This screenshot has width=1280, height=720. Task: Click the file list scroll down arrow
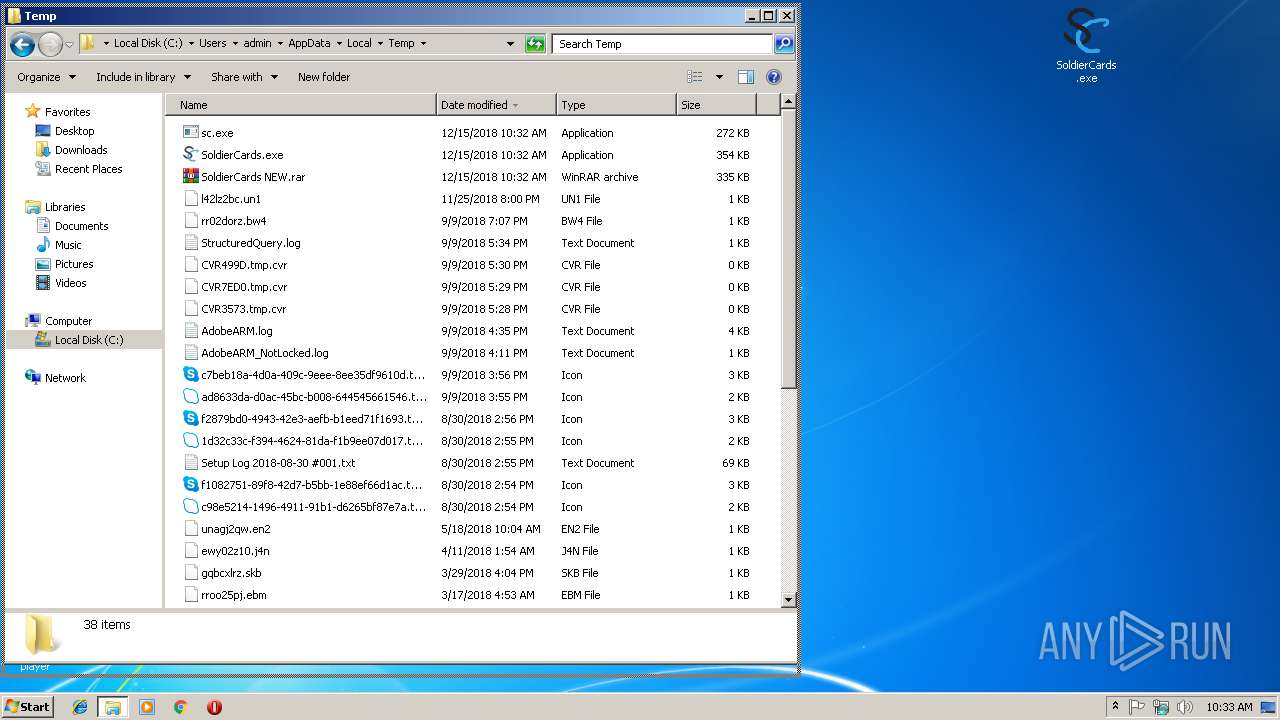tap(788, 599)
